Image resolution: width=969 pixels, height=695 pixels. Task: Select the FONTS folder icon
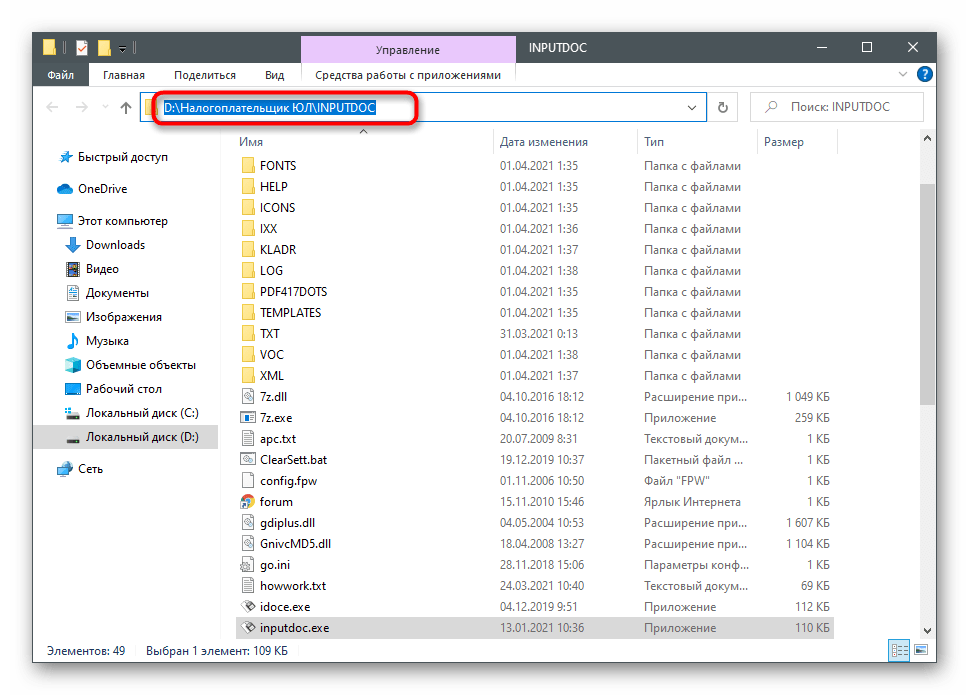click(248, 166)
